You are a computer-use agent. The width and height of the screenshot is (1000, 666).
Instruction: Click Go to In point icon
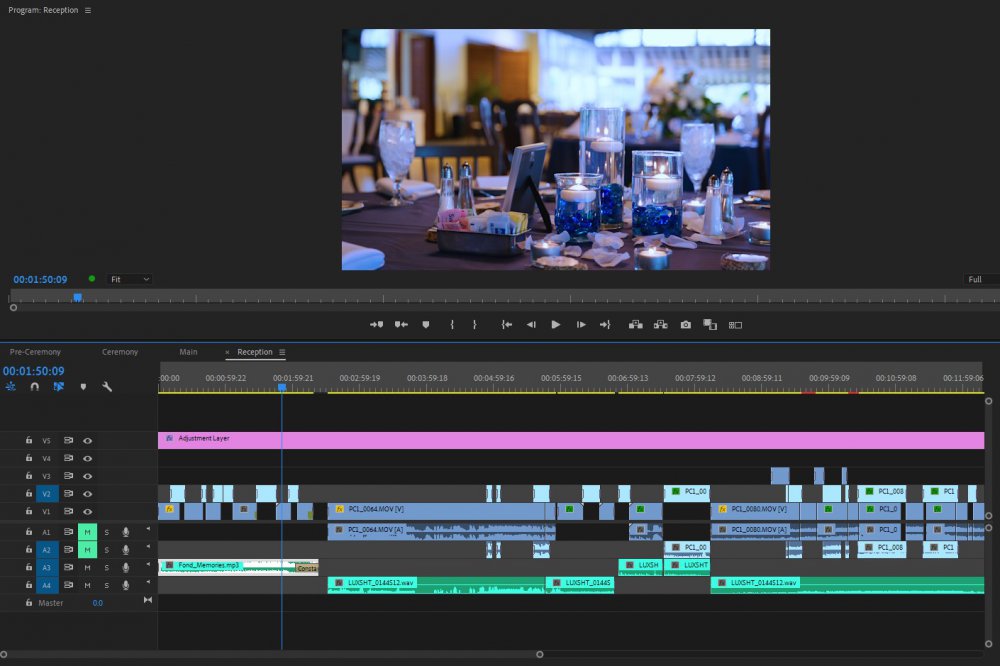click(507, 325)
